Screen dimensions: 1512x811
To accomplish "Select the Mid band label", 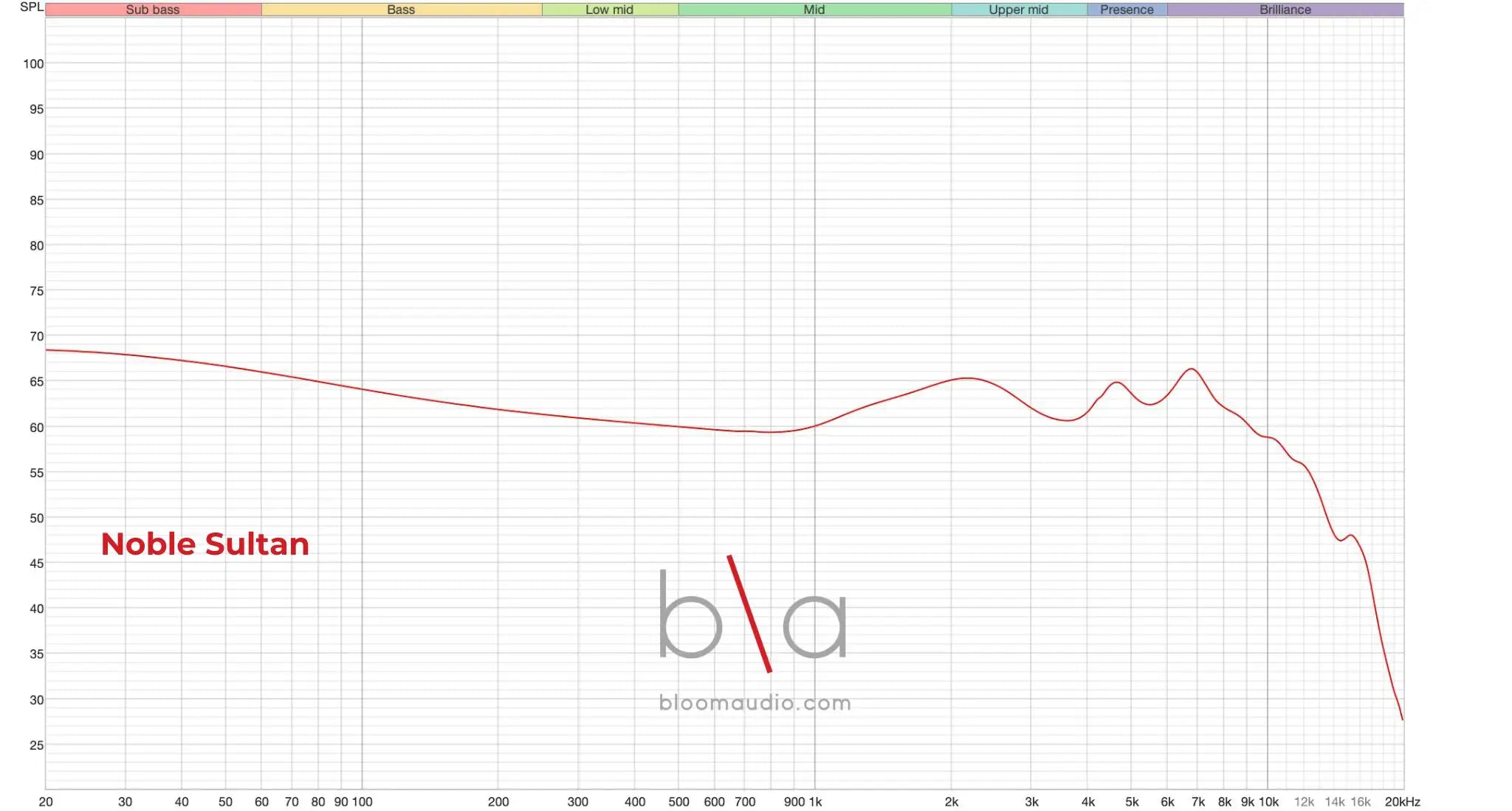I will tap(814, 10).
